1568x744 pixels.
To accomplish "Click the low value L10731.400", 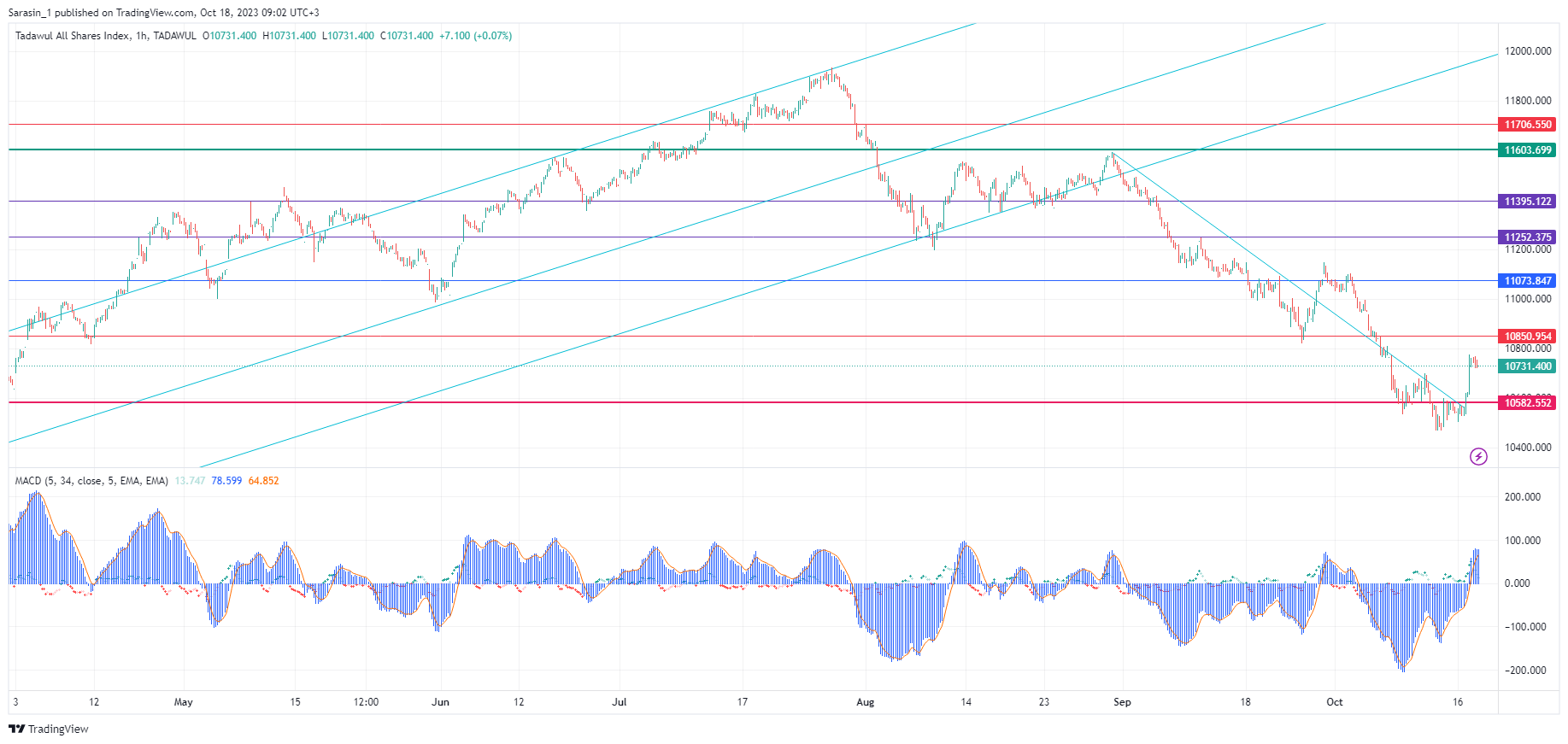I will pos(348,36).
